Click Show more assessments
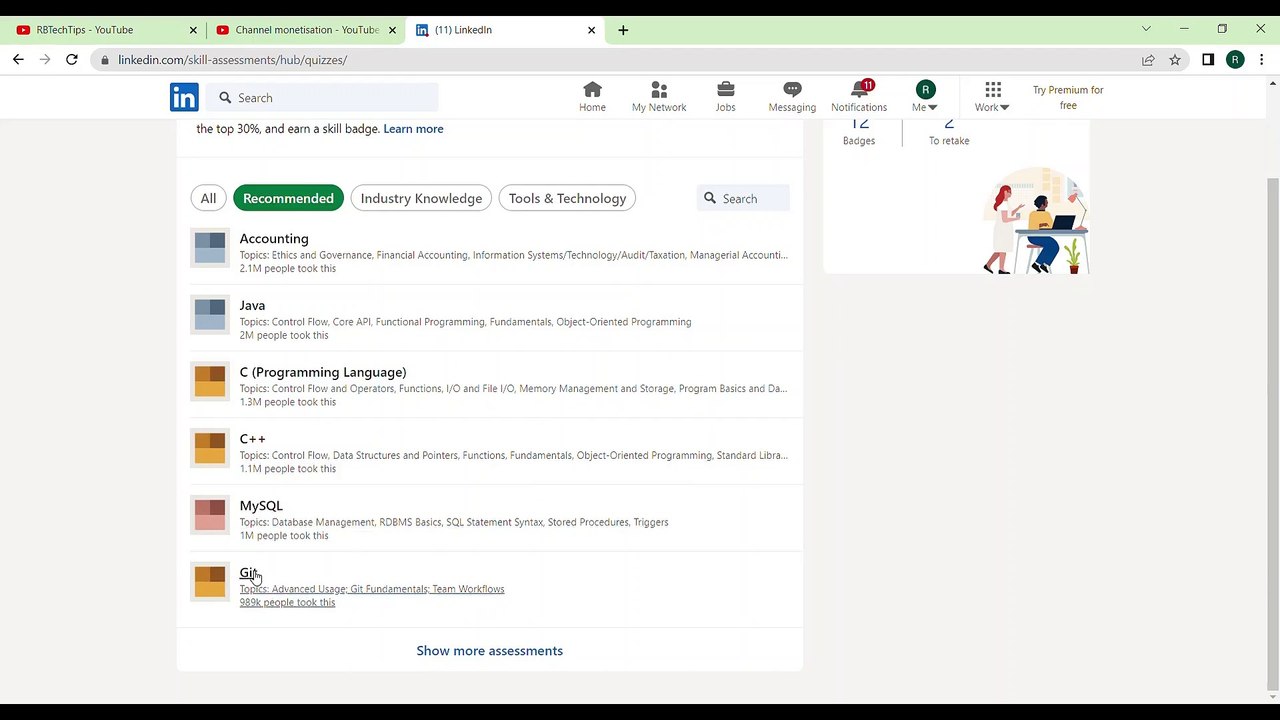 490,651
